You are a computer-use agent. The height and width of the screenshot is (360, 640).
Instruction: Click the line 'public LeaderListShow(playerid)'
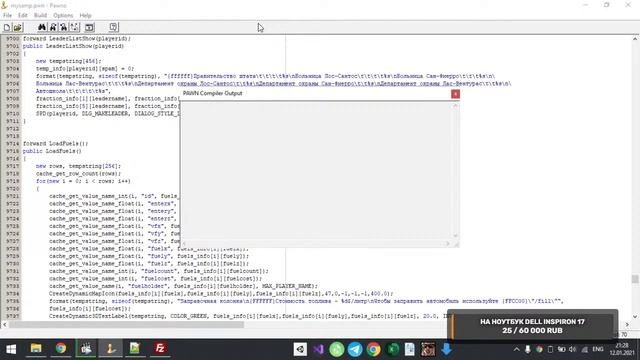pyautogui.click(x=73, y=46)
